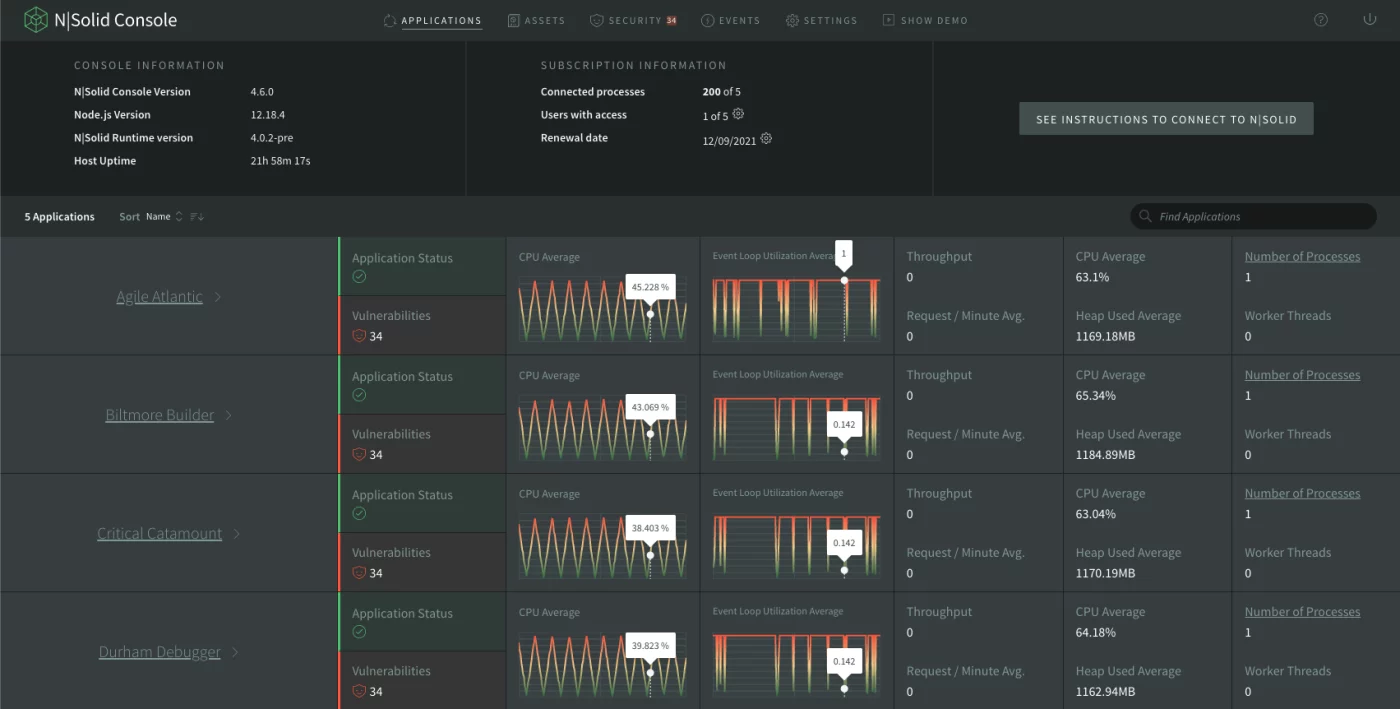Open the Critical Catamount application link
This screenshot has width=1400, height=709.
coord(160,534)
